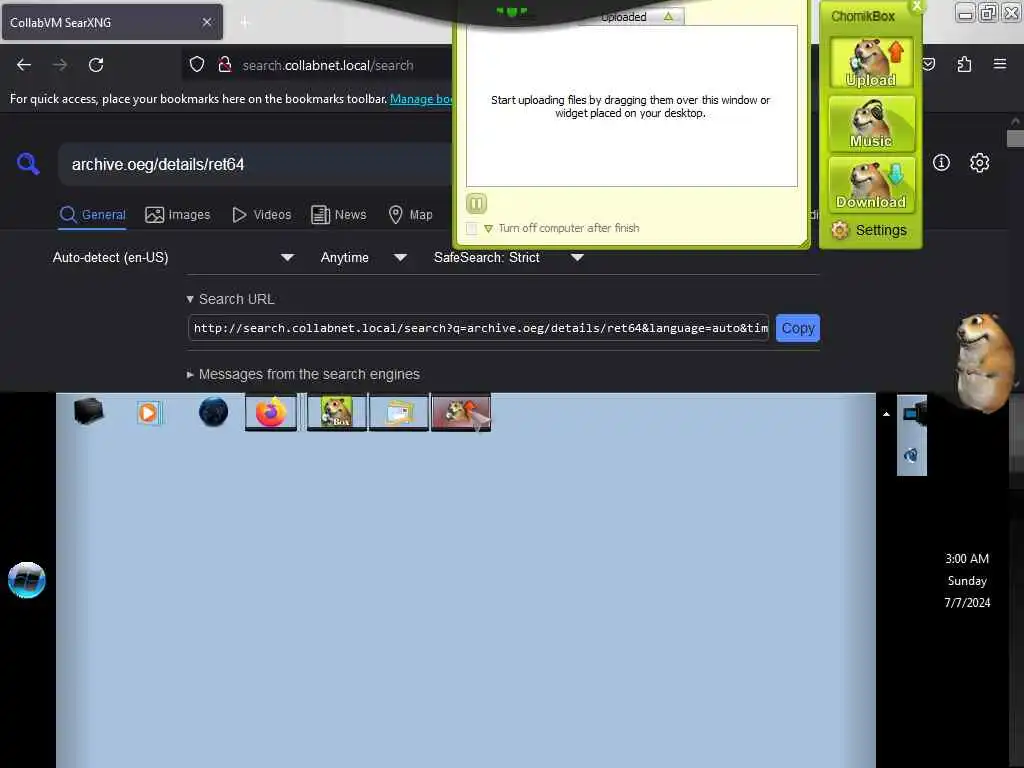Click the Search URL text field
1024x768 pixels.
click(479, 328)
